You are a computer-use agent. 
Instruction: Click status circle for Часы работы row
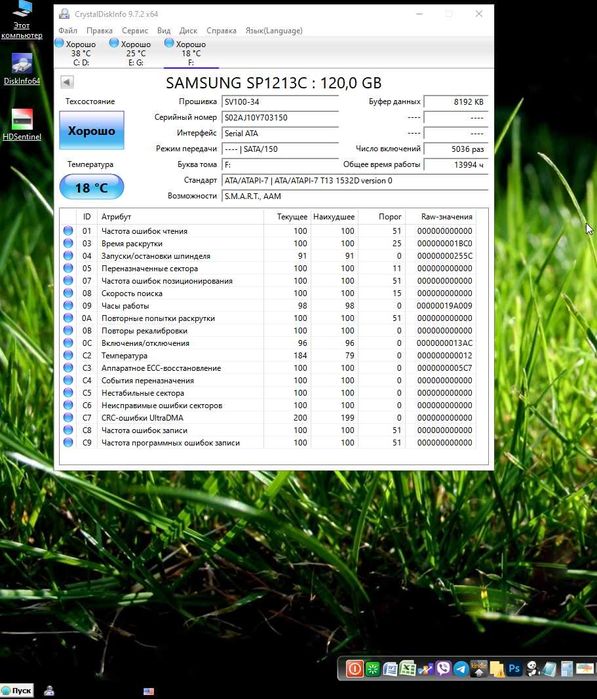[68, 305]
